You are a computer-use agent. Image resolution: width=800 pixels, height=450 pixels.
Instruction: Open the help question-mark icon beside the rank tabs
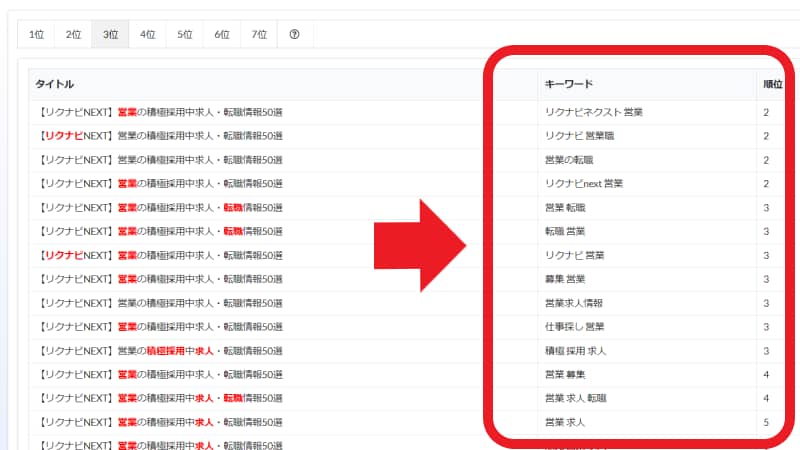294,34
